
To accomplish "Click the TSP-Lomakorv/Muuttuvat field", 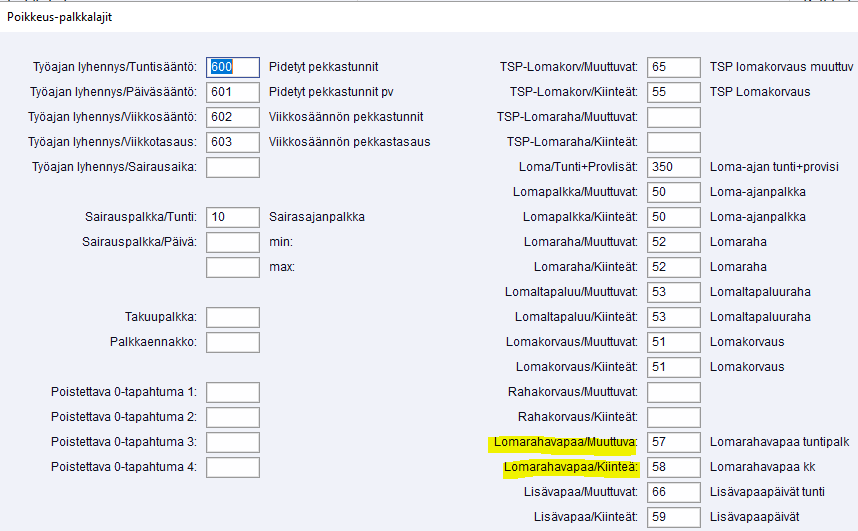I will (673, 67).
